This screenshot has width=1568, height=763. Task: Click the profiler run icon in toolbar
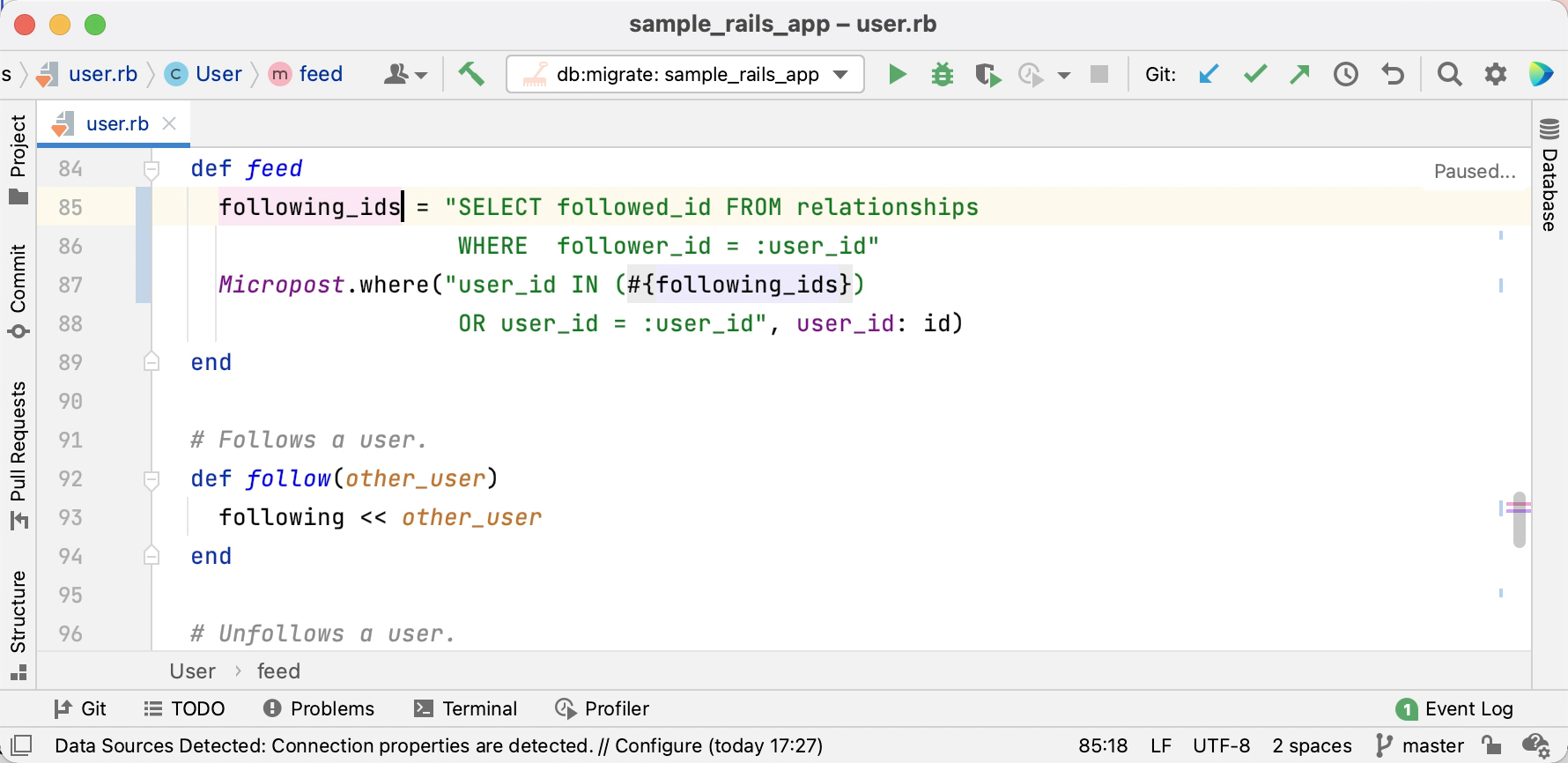[1030, 75]
